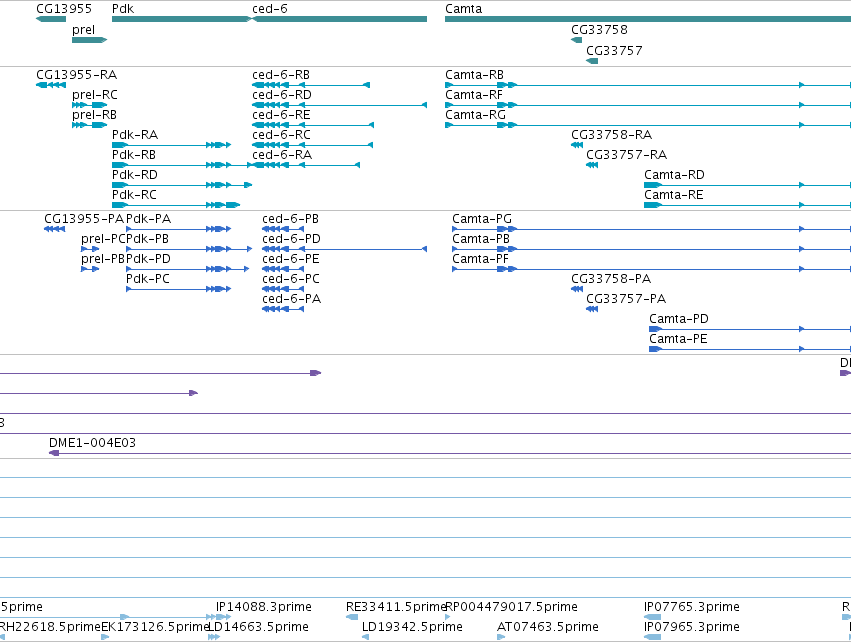Click protein ced-6-PE
This screenshot has height=642, width=851.
pos(291,259)
